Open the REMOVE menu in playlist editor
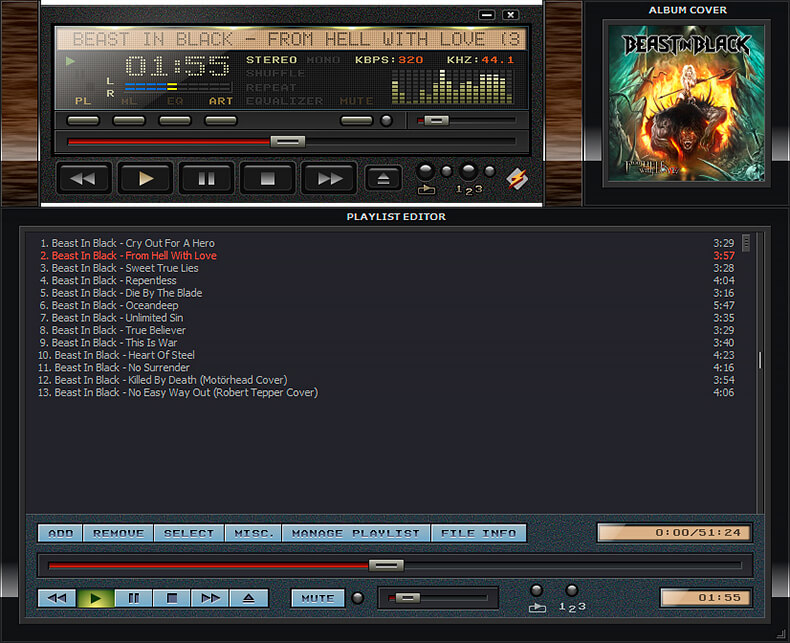This screenshot has width=790, height=643. tap(118, 533)
